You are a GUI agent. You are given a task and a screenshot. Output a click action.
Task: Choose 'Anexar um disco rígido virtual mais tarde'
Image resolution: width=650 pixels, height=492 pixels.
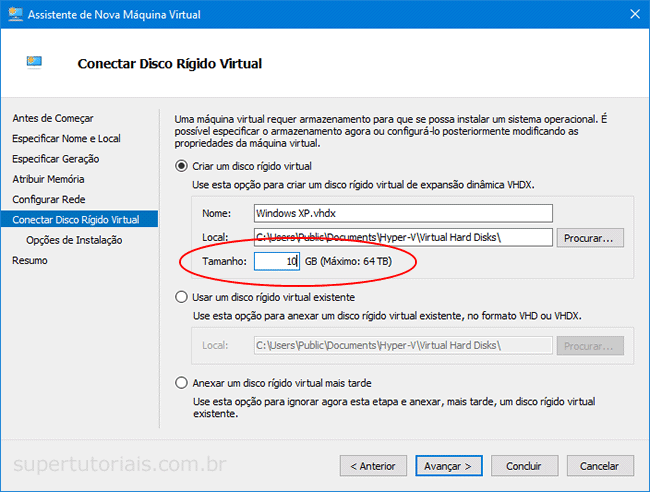pyautogui.click(x=181, y=383)
